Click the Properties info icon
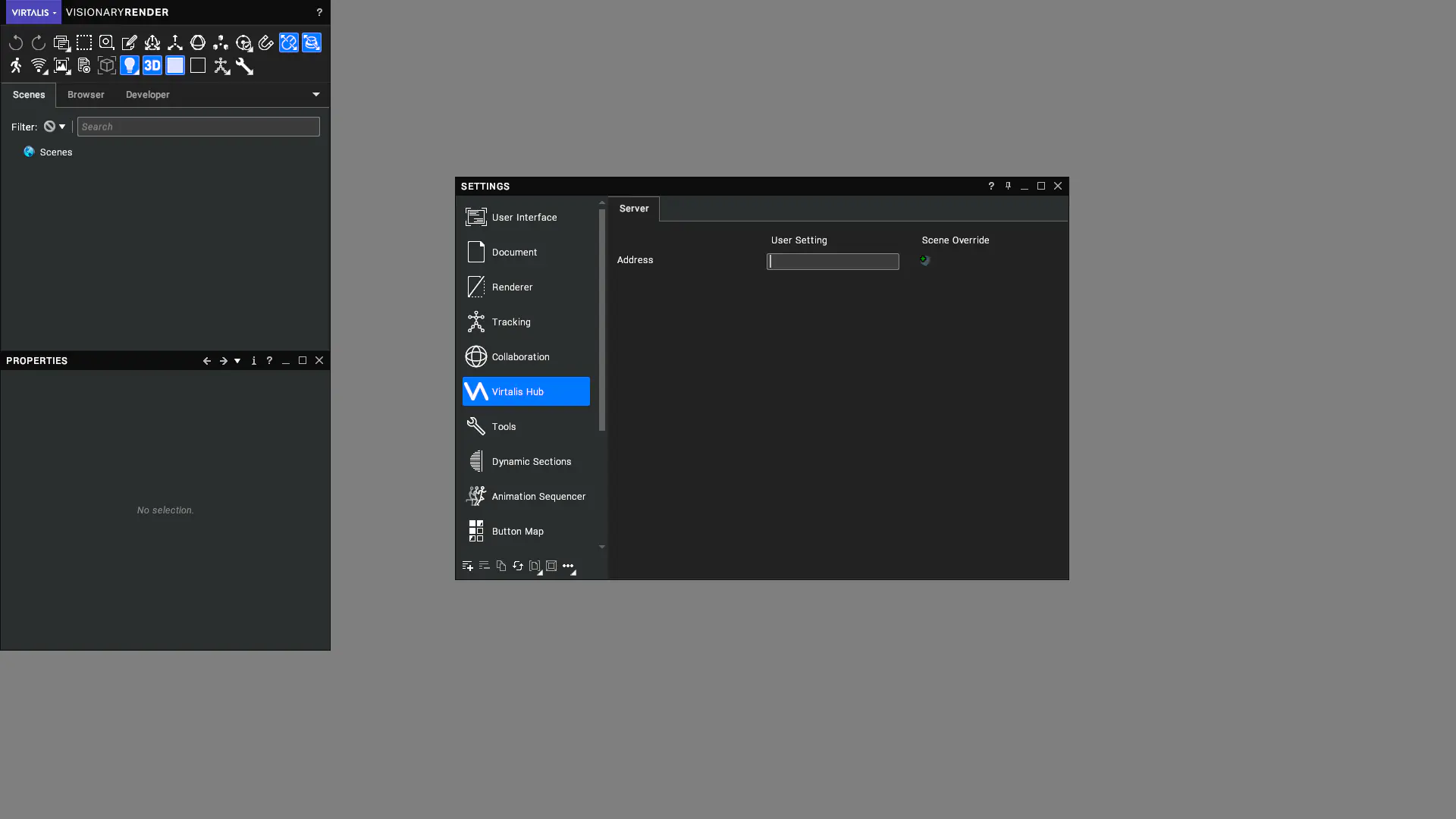Screen dimensions: 1456x819 254,361
